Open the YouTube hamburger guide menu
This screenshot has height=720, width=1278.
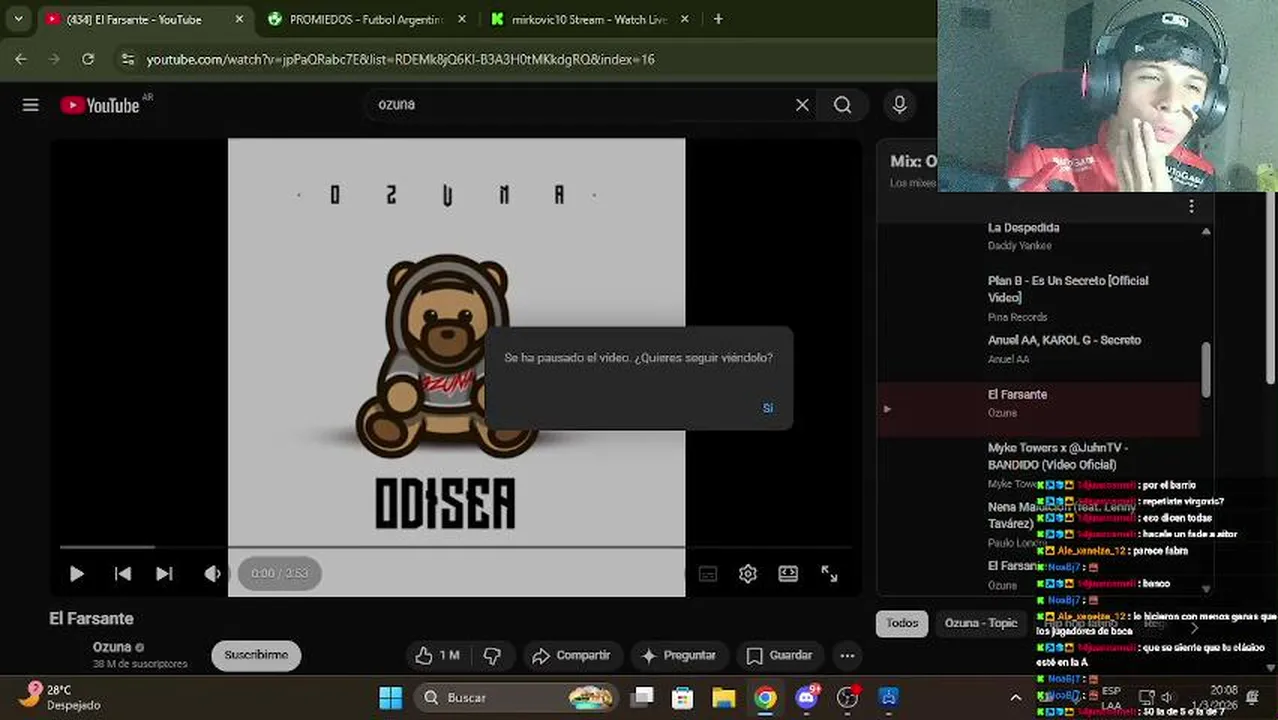31,105
